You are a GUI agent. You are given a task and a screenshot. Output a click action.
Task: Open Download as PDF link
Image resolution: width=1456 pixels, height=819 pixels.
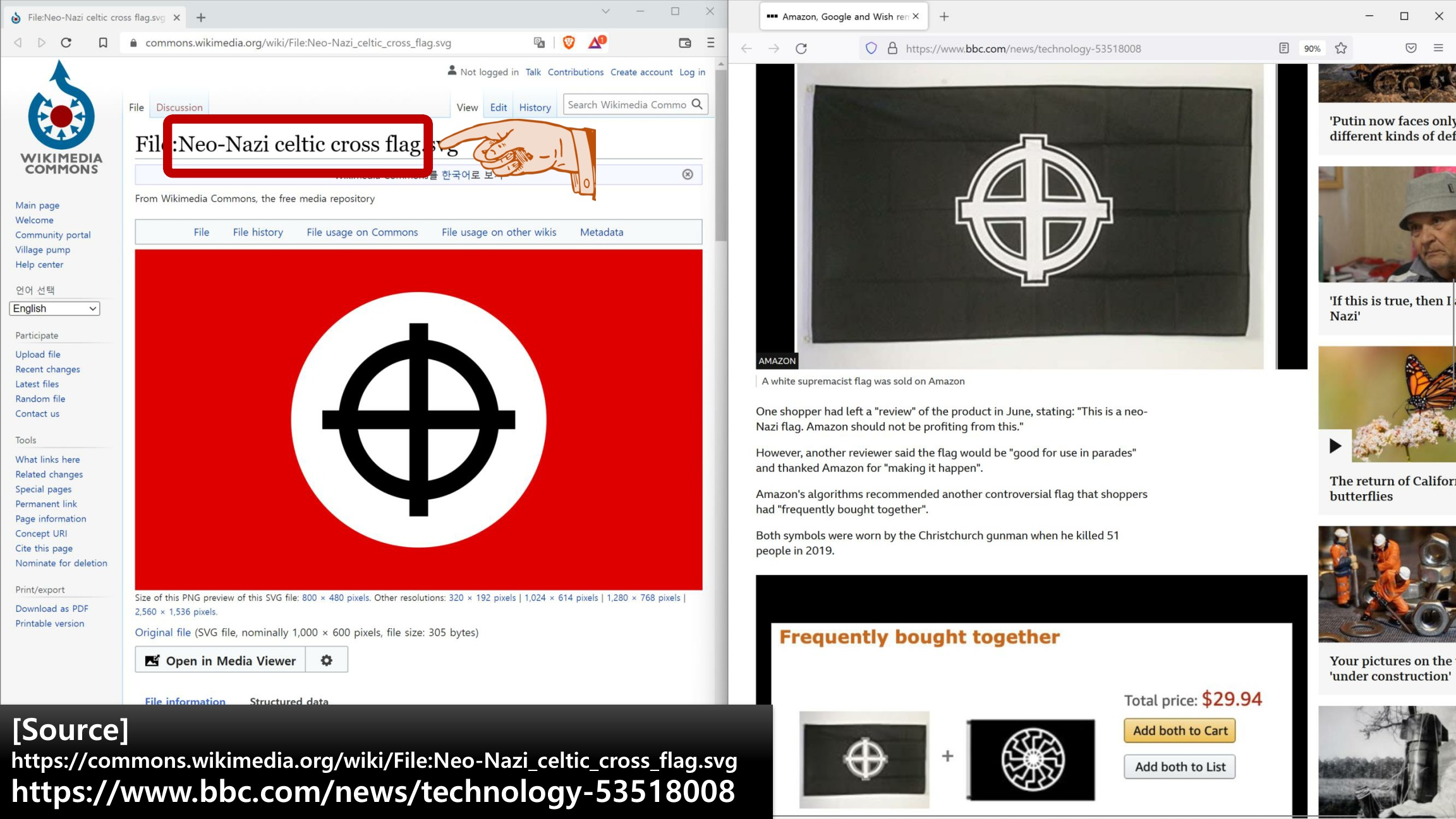tap(52, 609)
